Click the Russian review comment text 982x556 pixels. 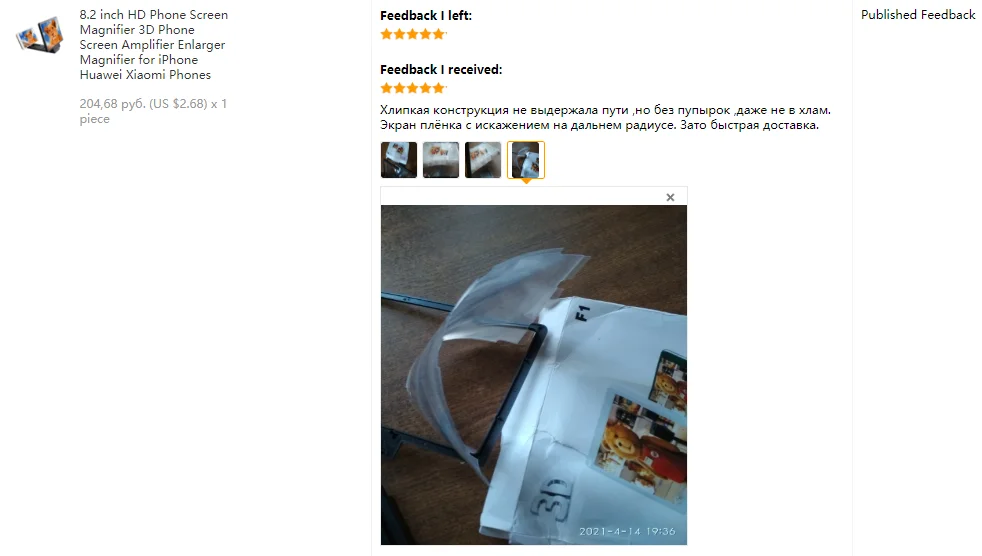(605, 118)
